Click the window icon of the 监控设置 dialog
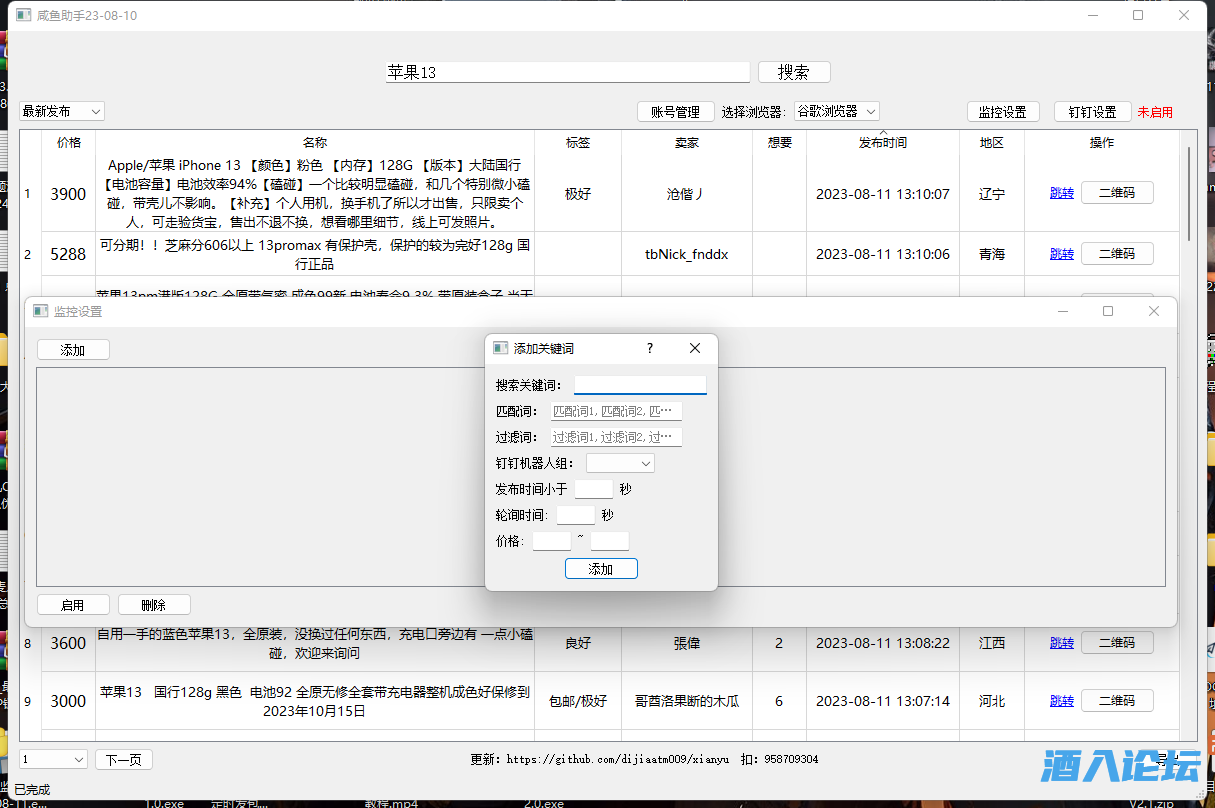1215x808 pixels. coord(41,310)
